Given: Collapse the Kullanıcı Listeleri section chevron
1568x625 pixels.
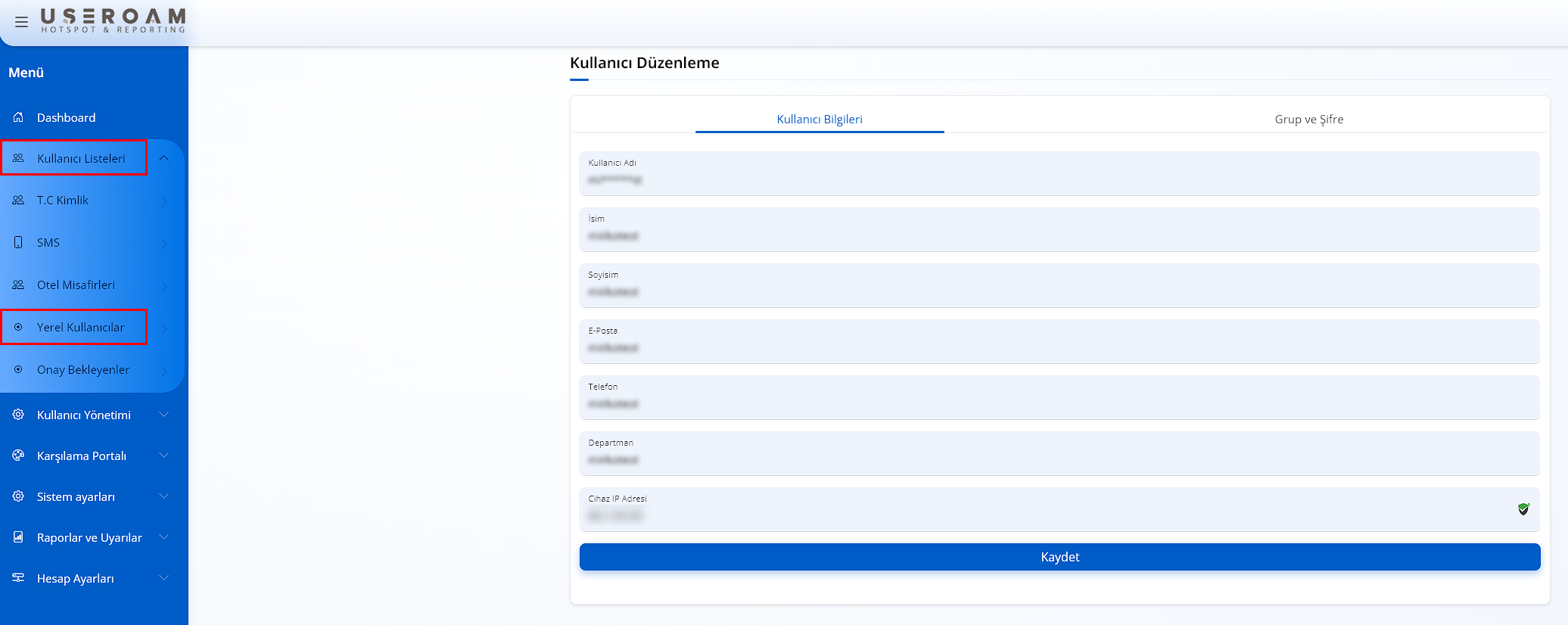Looking at the screenshot, I should [164, 158].
